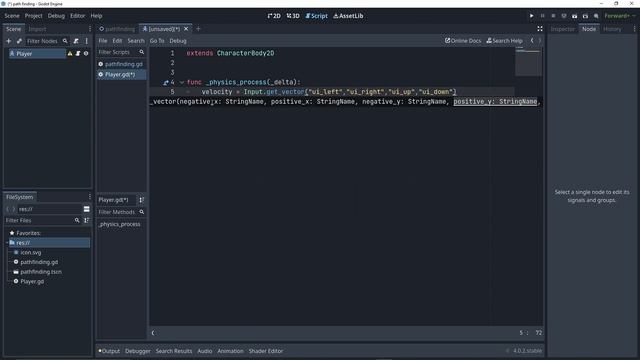
Task: Open the Player node's script icon
Action: 78,53
